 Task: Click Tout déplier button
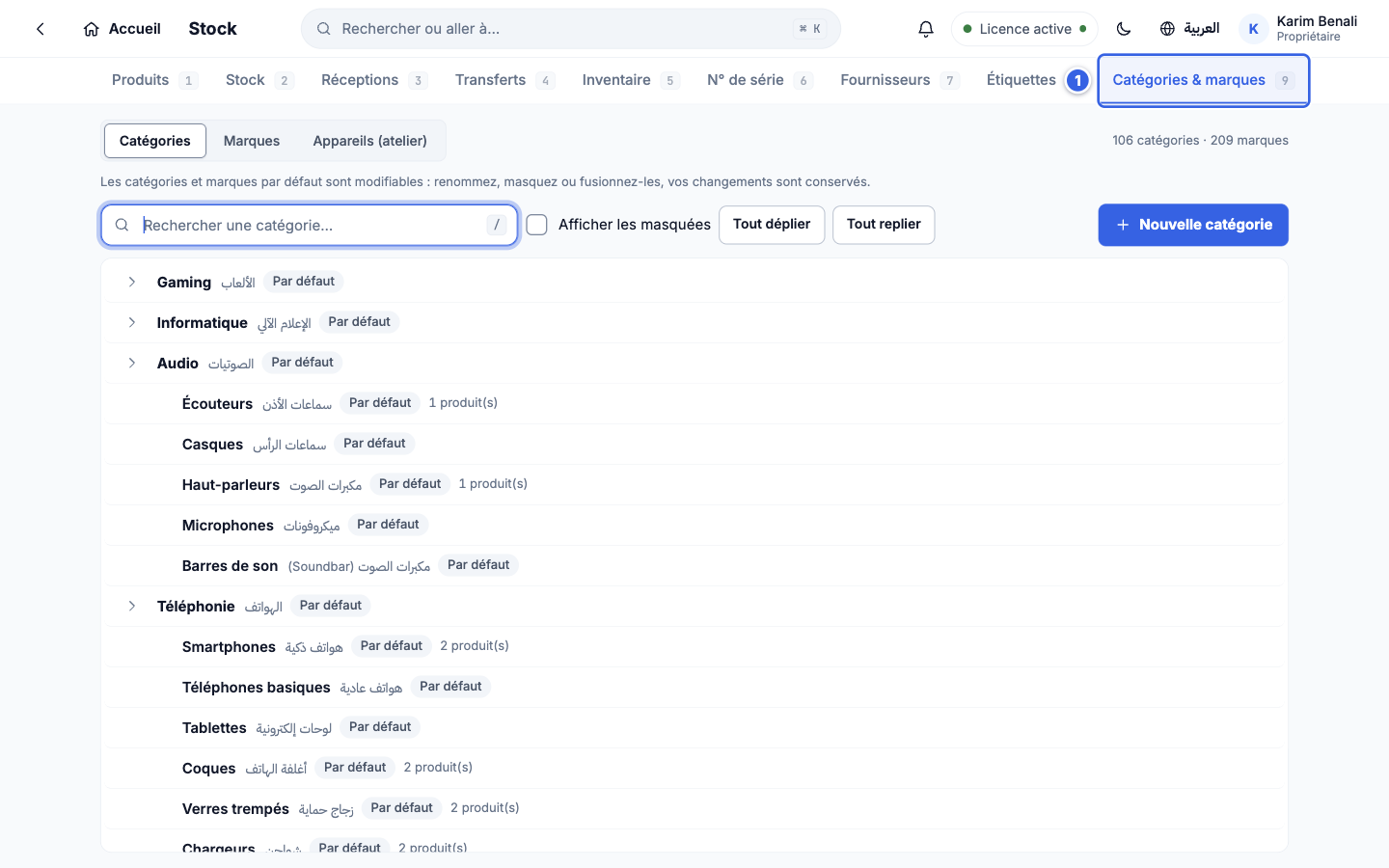[772, 225]
